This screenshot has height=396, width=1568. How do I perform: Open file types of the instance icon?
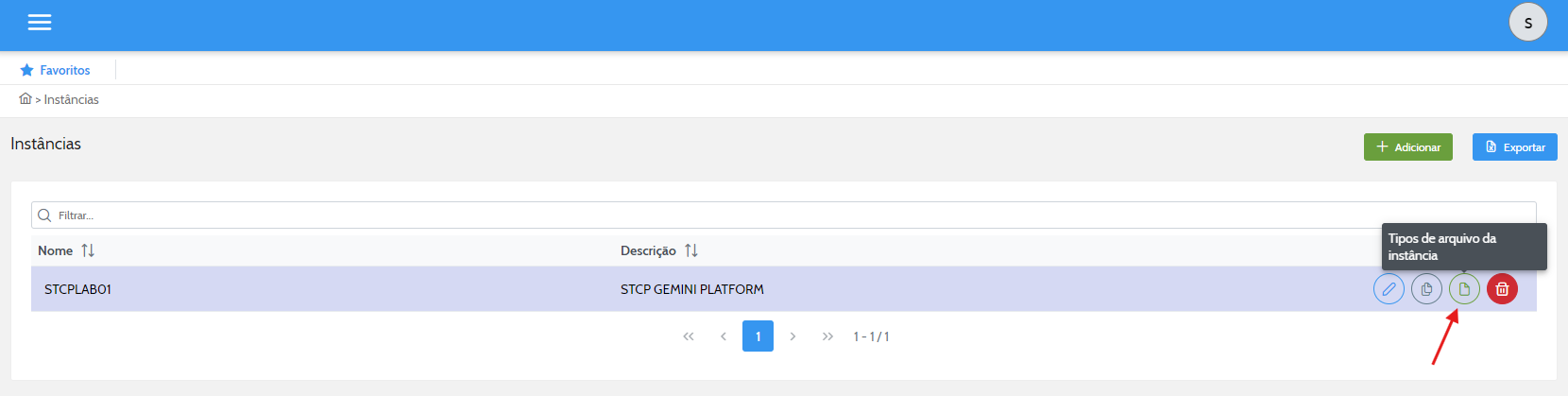1464,289
